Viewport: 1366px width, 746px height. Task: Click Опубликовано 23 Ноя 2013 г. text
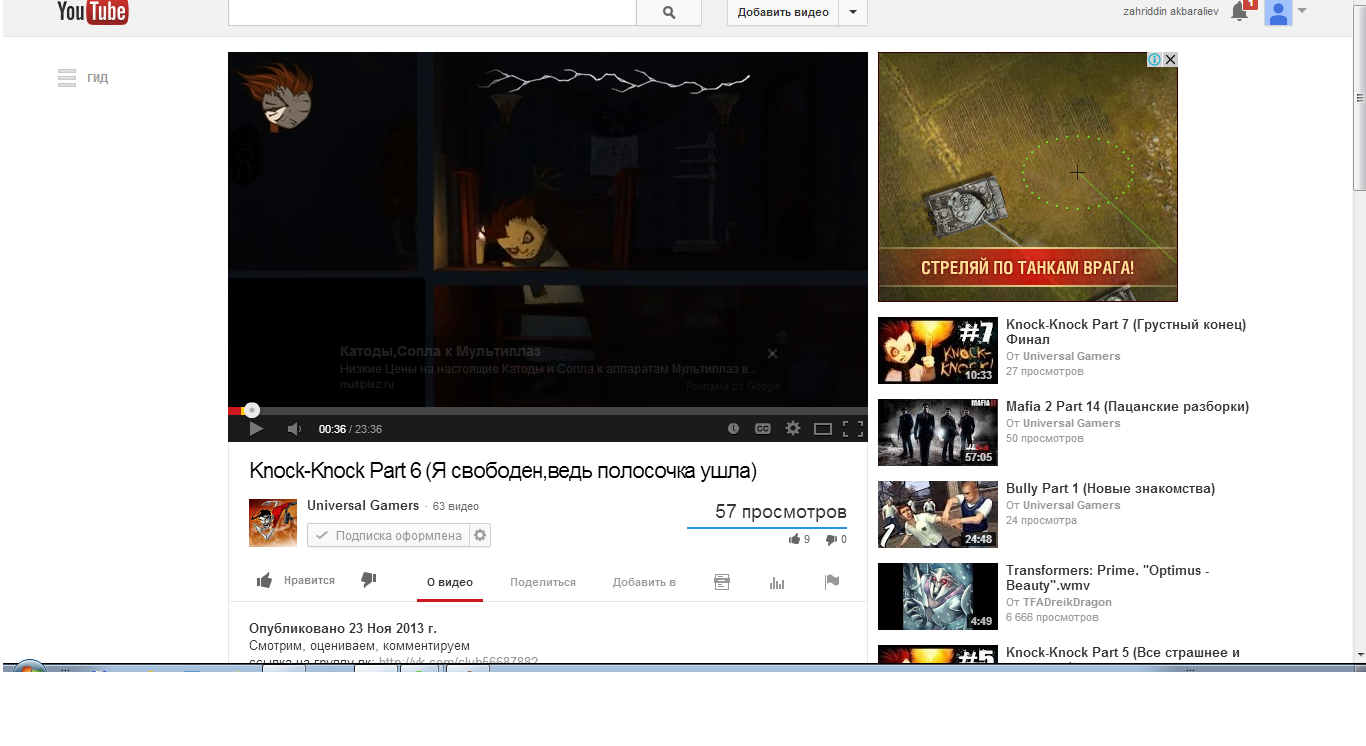tap(343, 629)
